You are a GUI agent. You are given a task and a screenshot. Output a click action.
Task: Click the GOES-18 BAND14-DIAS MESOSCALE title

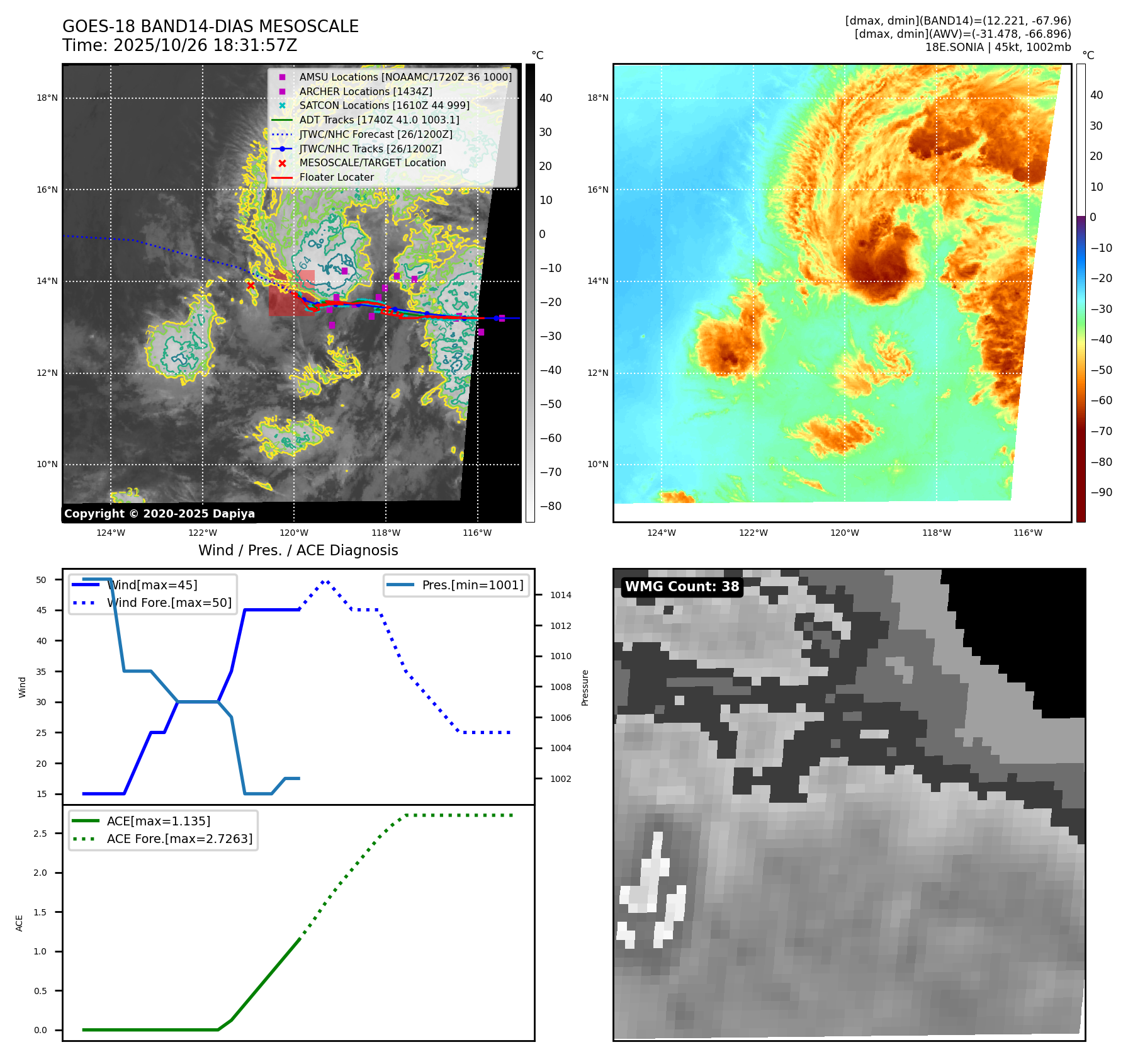210,26
